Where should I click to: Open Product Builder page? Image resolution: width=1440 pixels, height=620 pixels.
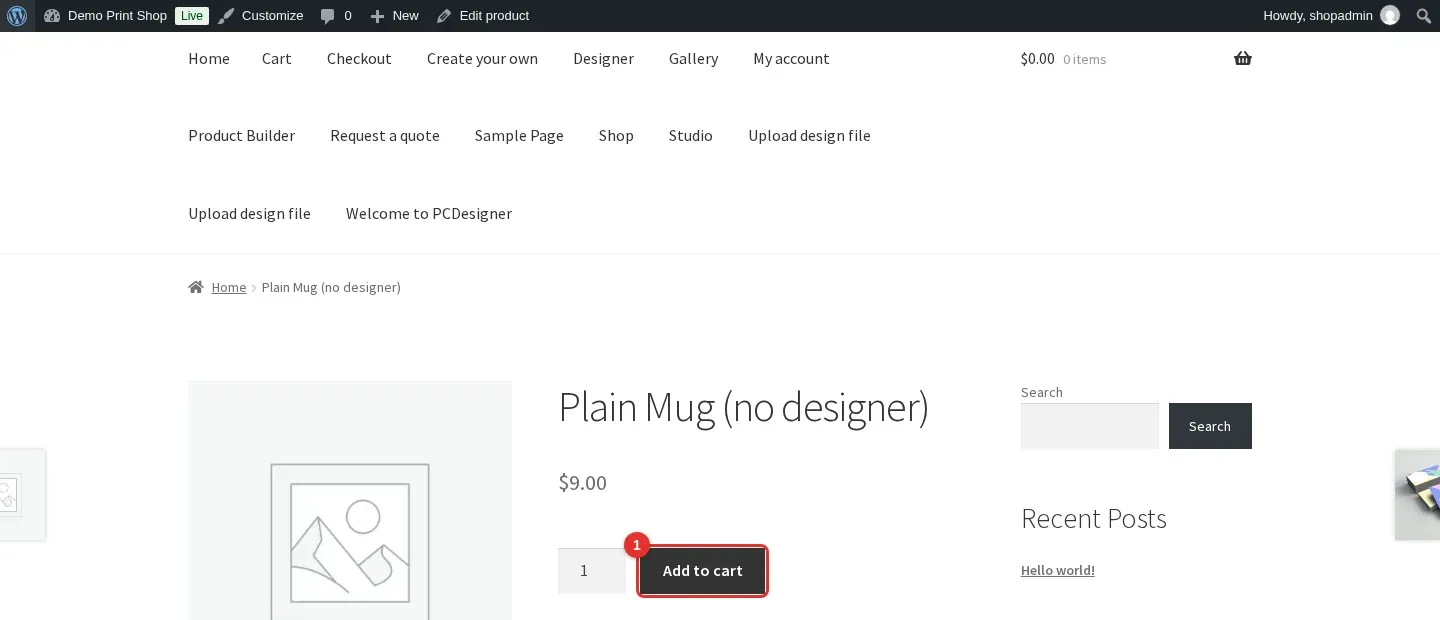(x=241, y=135)
